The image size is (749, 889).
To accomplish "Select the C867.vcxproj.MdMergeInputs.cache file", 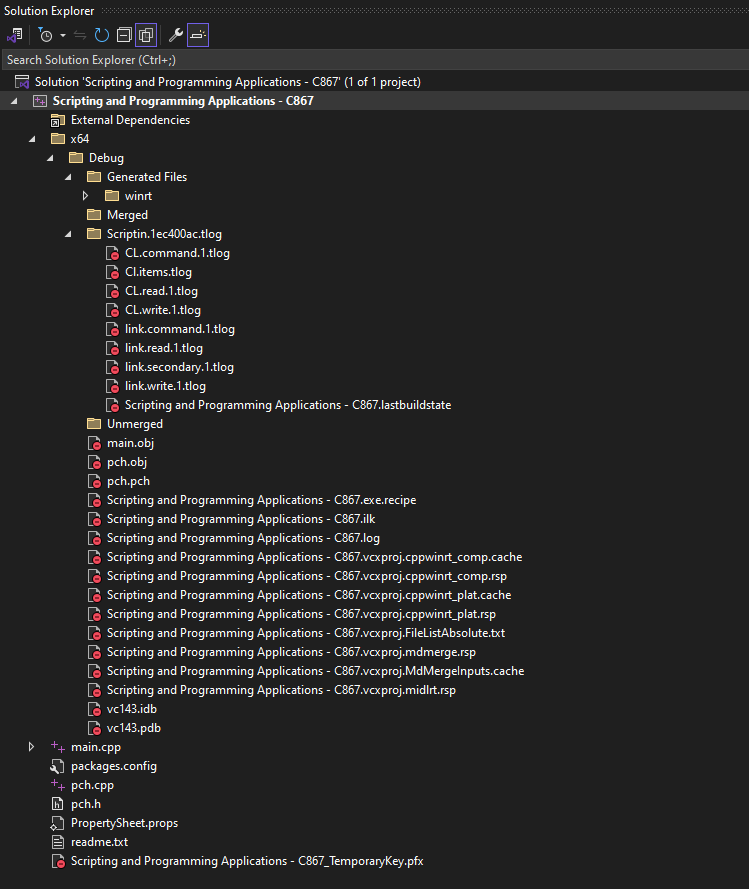I will (x=315, y=671).
